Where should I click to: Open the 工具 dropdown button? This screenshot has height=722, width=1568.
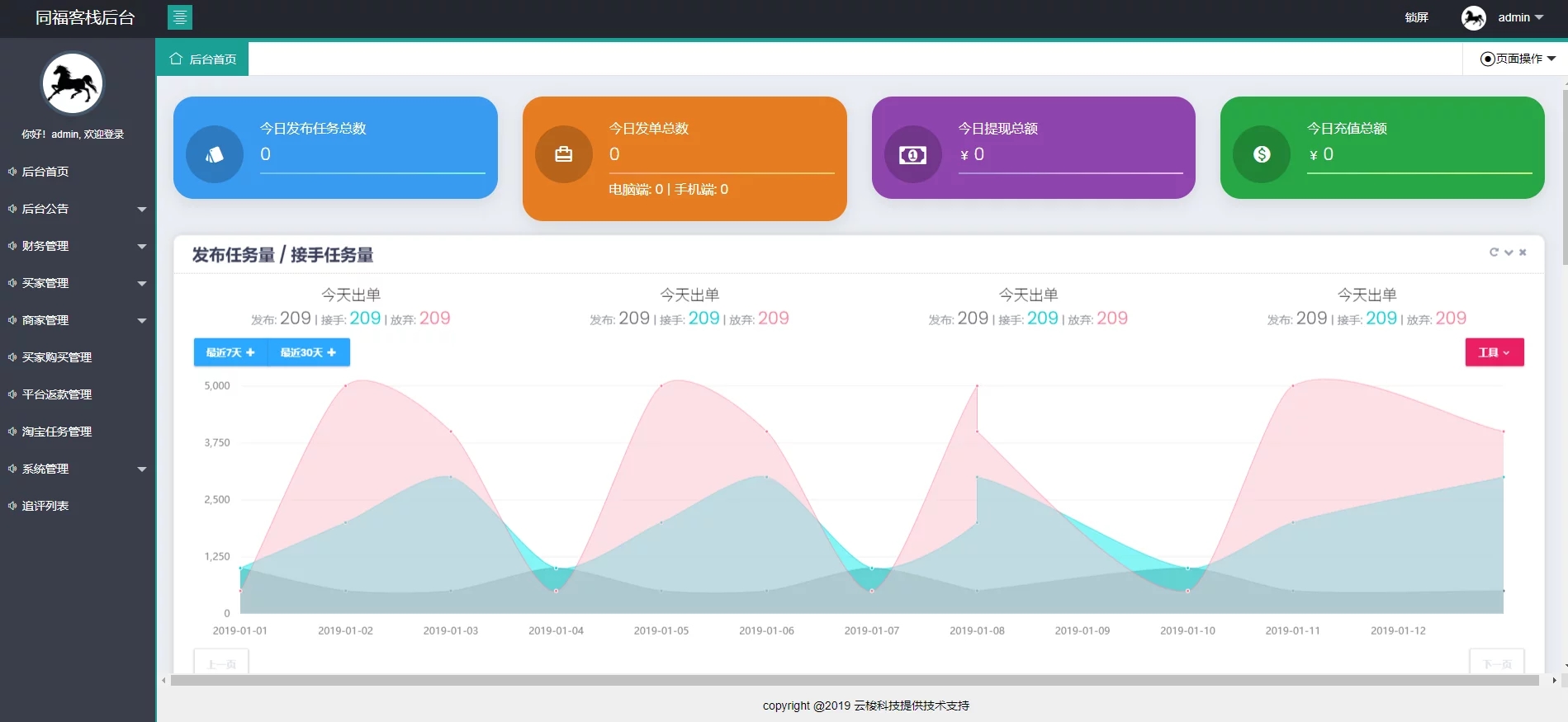click(1494, 352)
